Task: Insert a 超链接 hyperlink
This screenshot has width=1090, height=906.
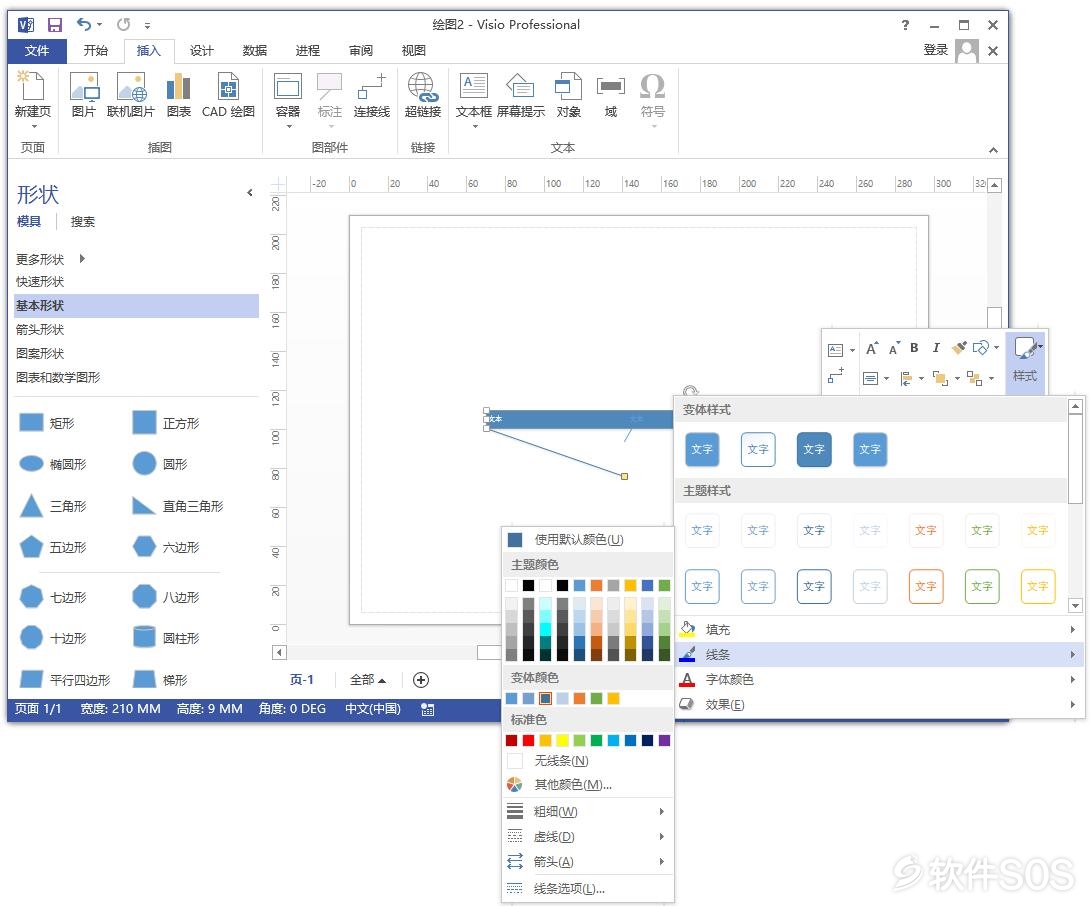Action: pos(423,95)
